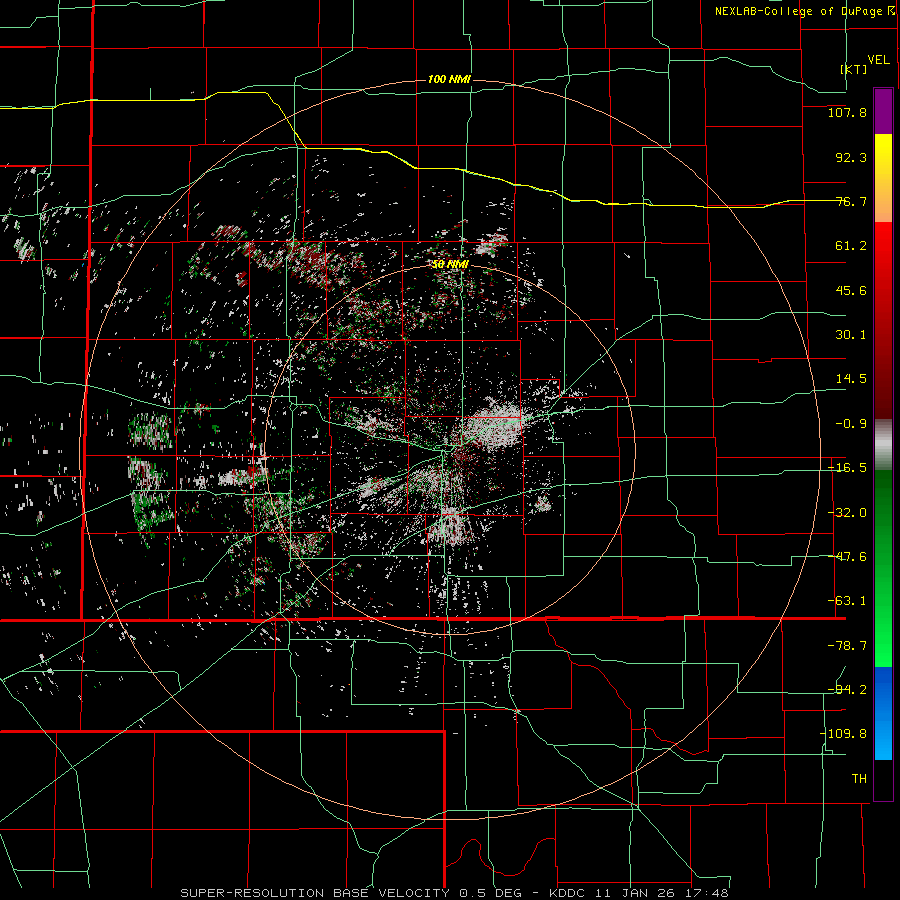The height and width of the screenshot is (900, 900).
Task: Click the 92.3 legend value
Action: coord(851,157)
